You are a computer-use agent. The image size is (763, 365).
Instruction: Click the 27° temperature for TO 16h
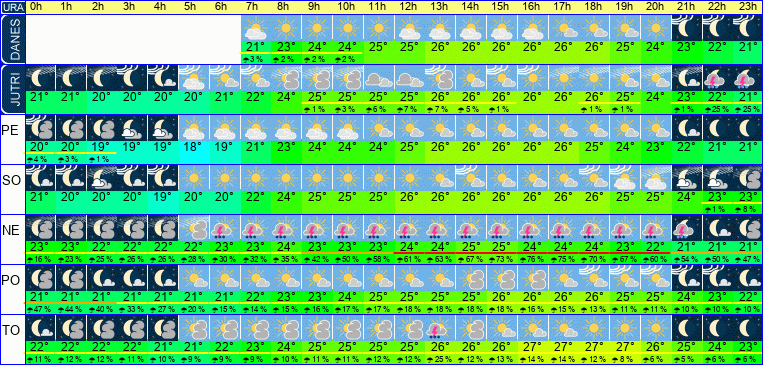pyautogui.click(x=532, y=348)
